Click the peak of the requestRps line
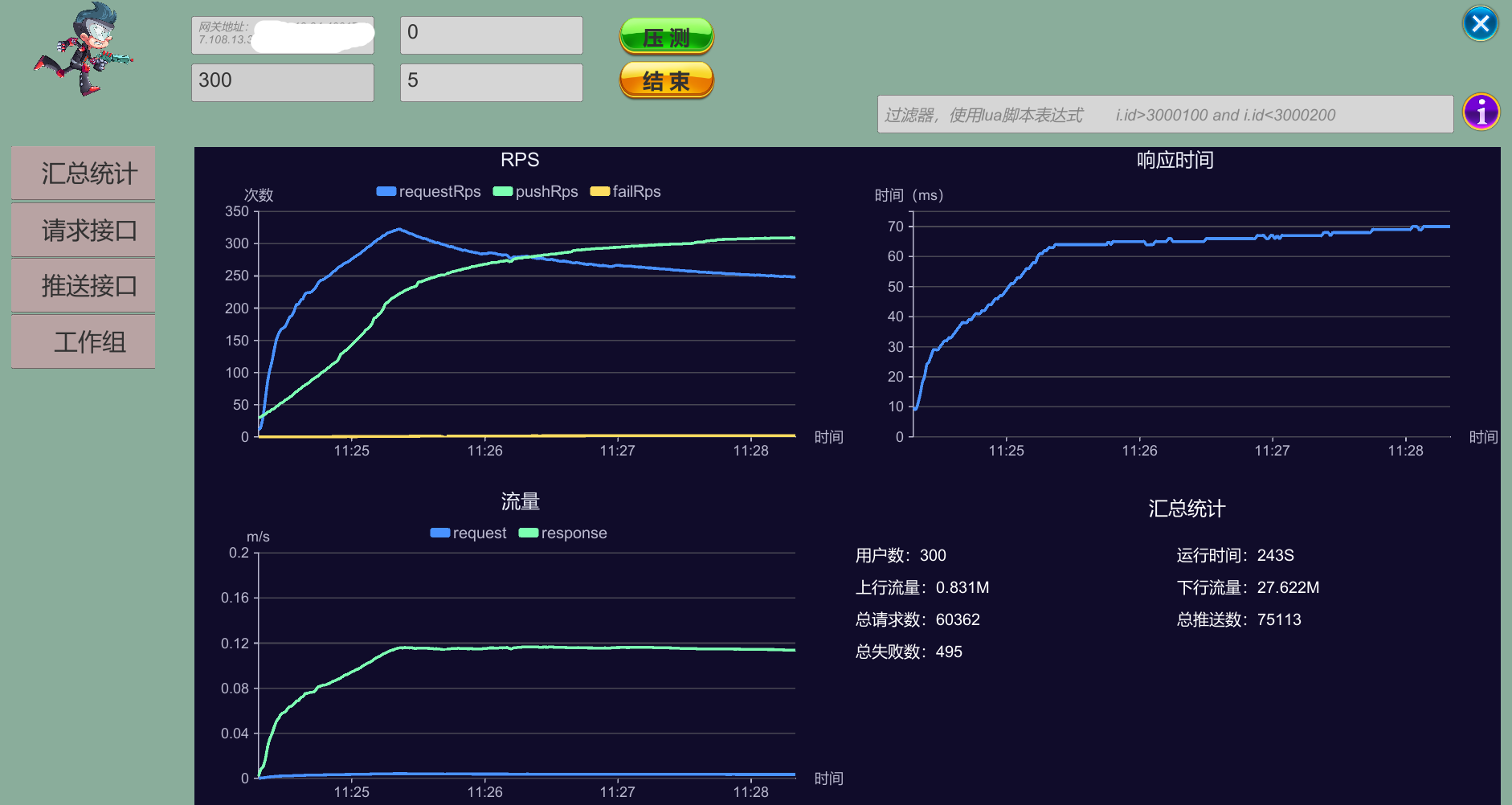This screenshot has width=1512, height=805. coord(399,229)
